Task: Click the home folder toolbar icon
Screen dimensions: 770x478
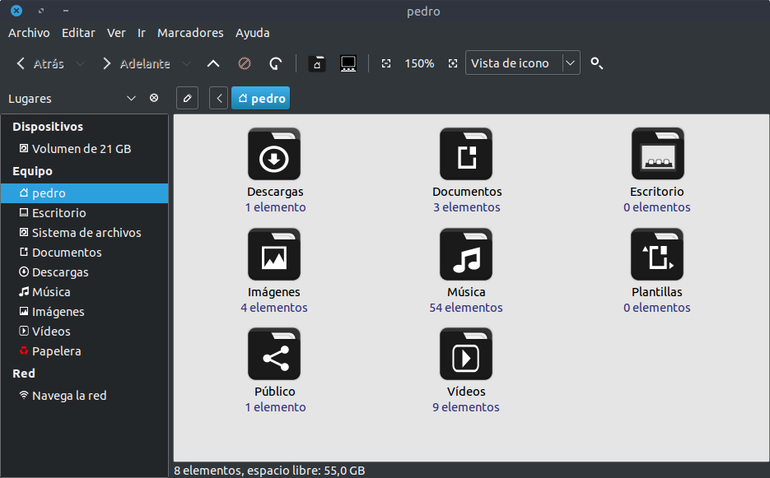Action: coord(317,63)
